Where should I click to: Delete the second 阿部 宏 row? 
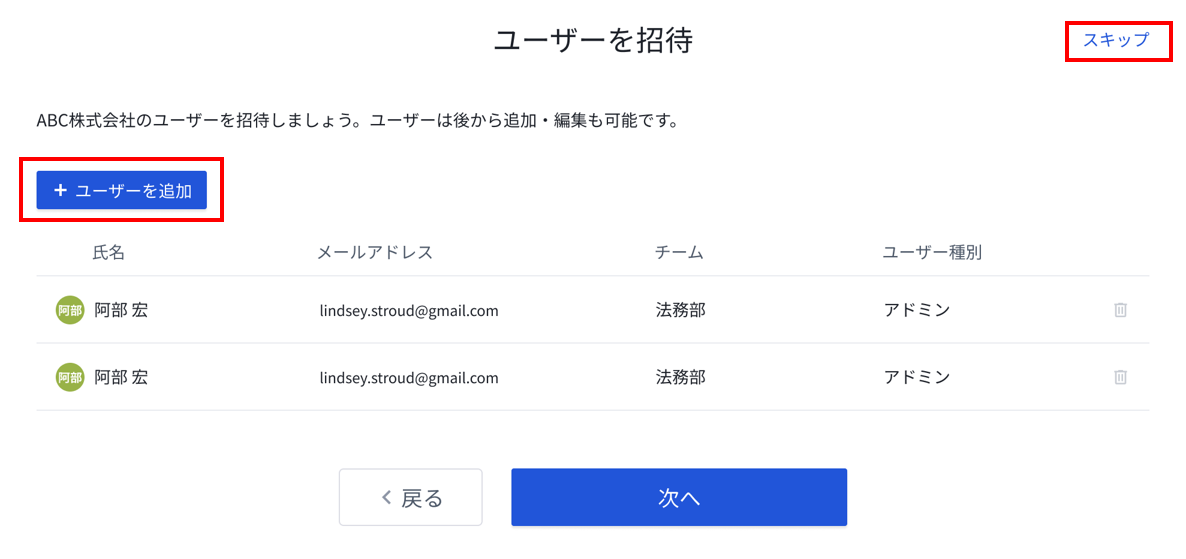click(1121, 377)
